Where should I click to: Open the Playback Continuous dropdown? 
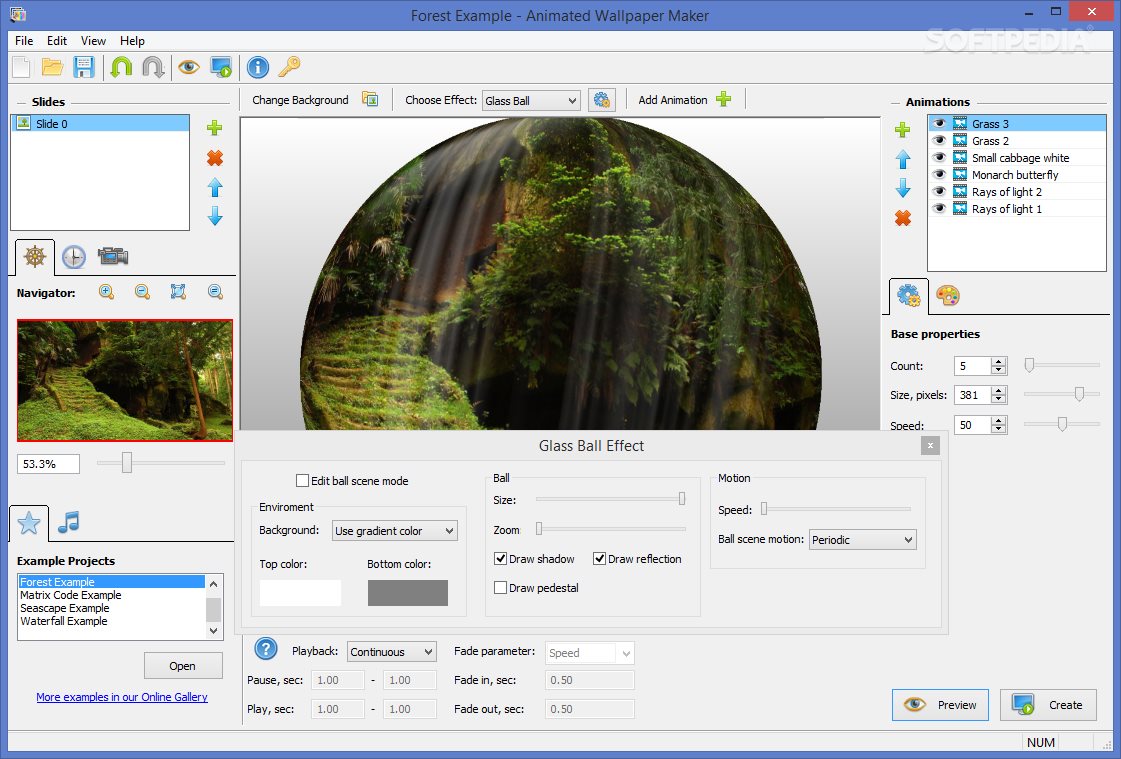[x=391, y=652]
